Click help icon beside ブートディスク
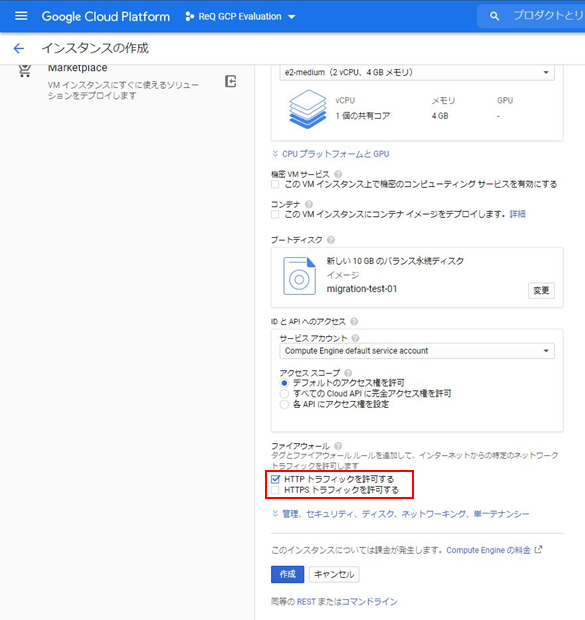This screenshot has height=620, width=585. pos(331,240)
